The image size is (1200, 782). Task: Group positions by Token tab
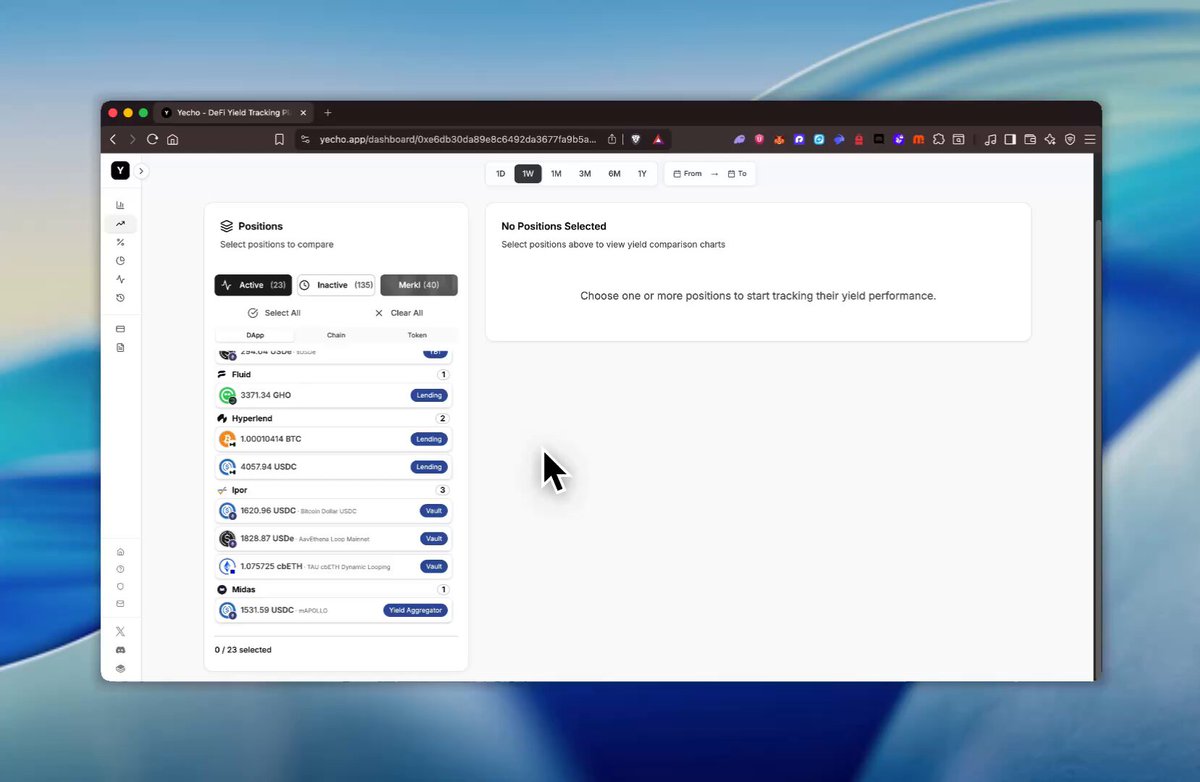tap(417, 335)
